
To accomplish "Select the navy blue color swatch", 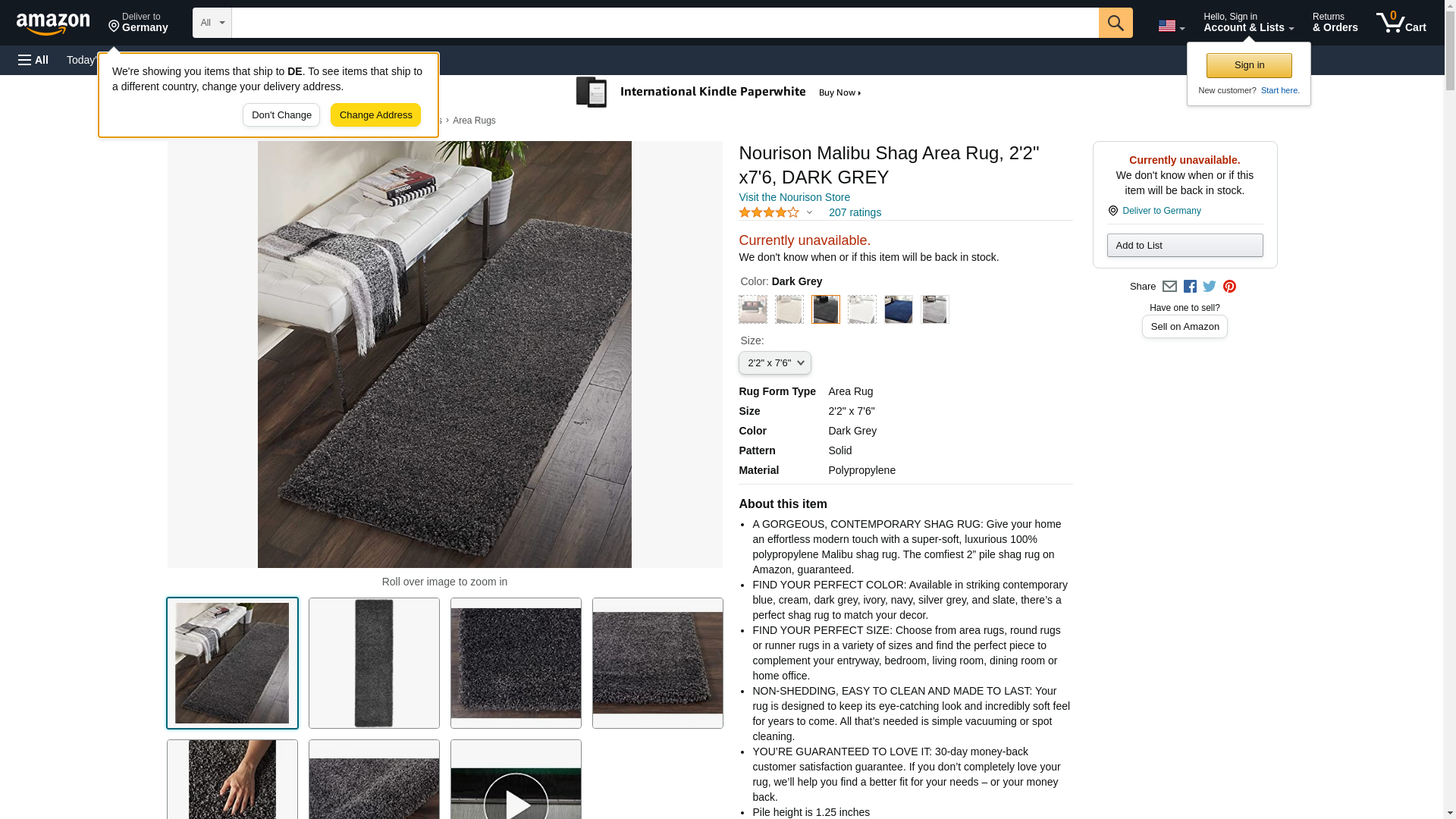I will [898, 309].
